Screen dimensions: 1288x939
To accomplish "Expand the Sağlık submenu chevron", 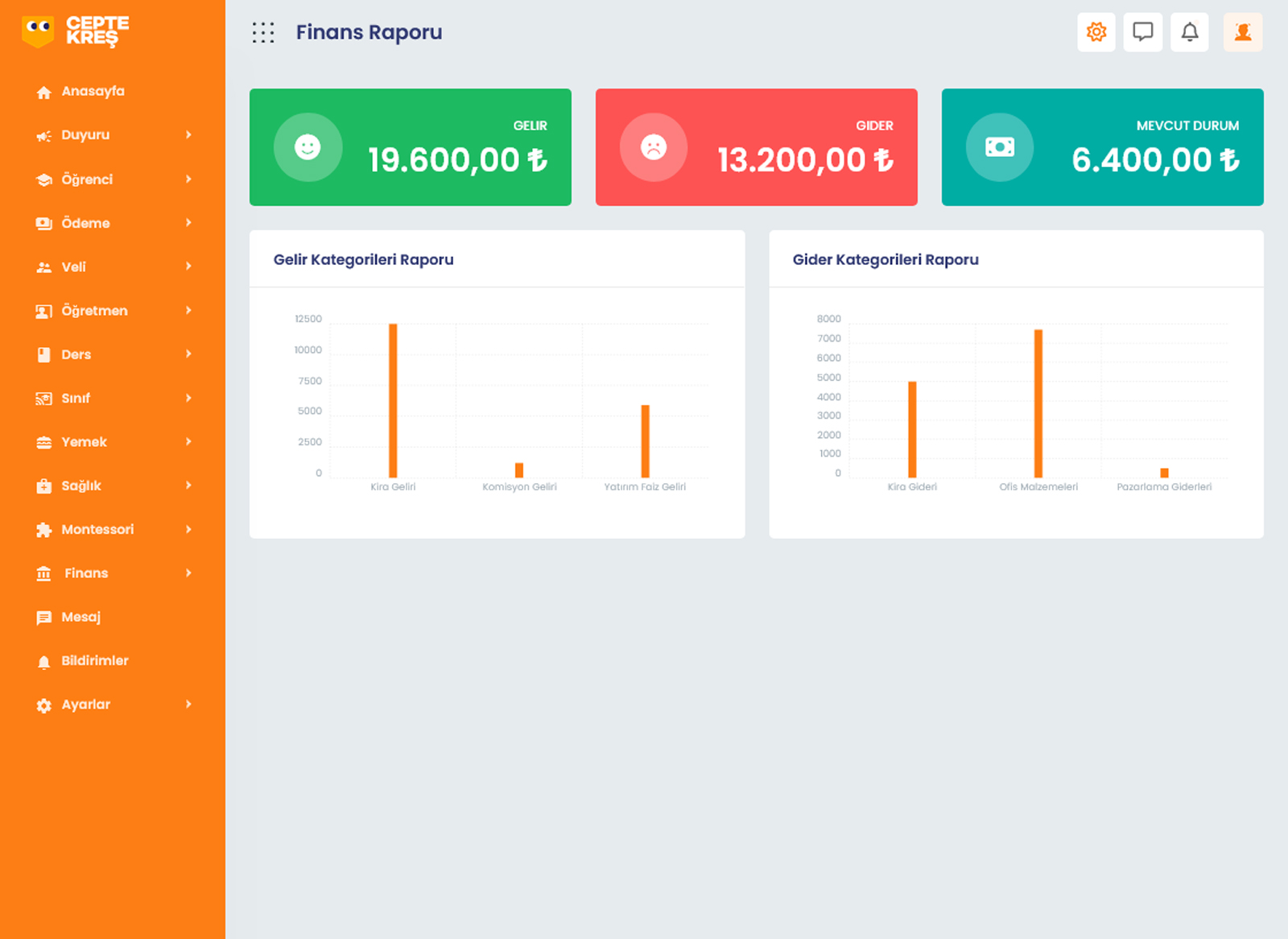I will pyautogui.click(x=188, y=485).
